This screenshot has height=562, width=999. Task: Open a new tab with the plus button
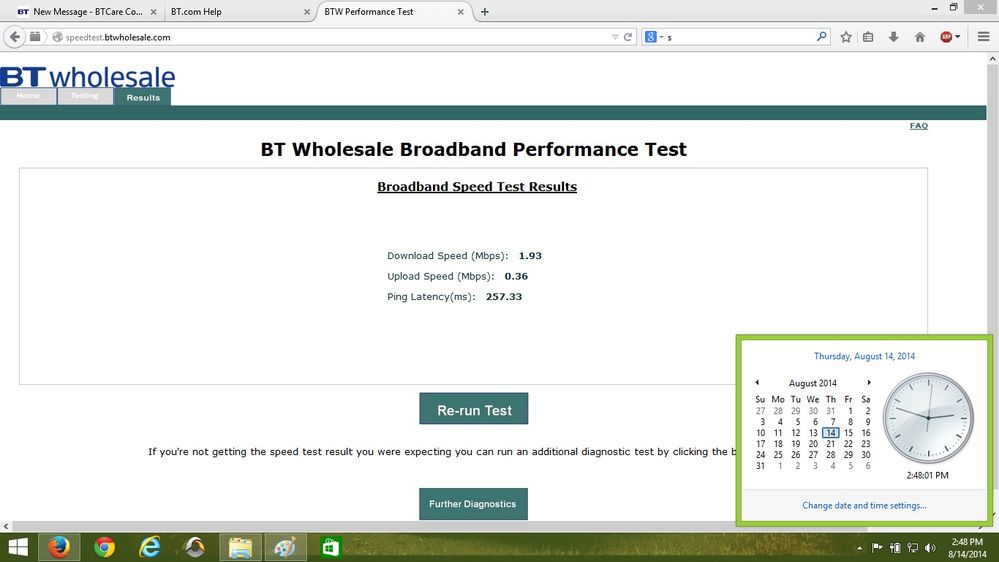[x=484, y=11]
